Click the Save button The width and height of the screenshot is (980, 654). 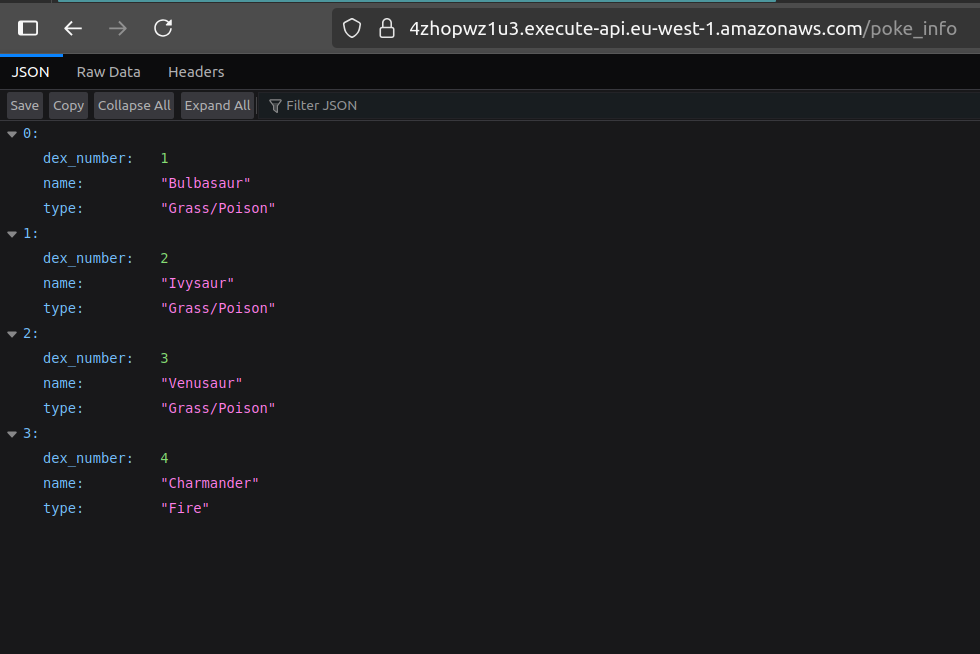point(25,106)
